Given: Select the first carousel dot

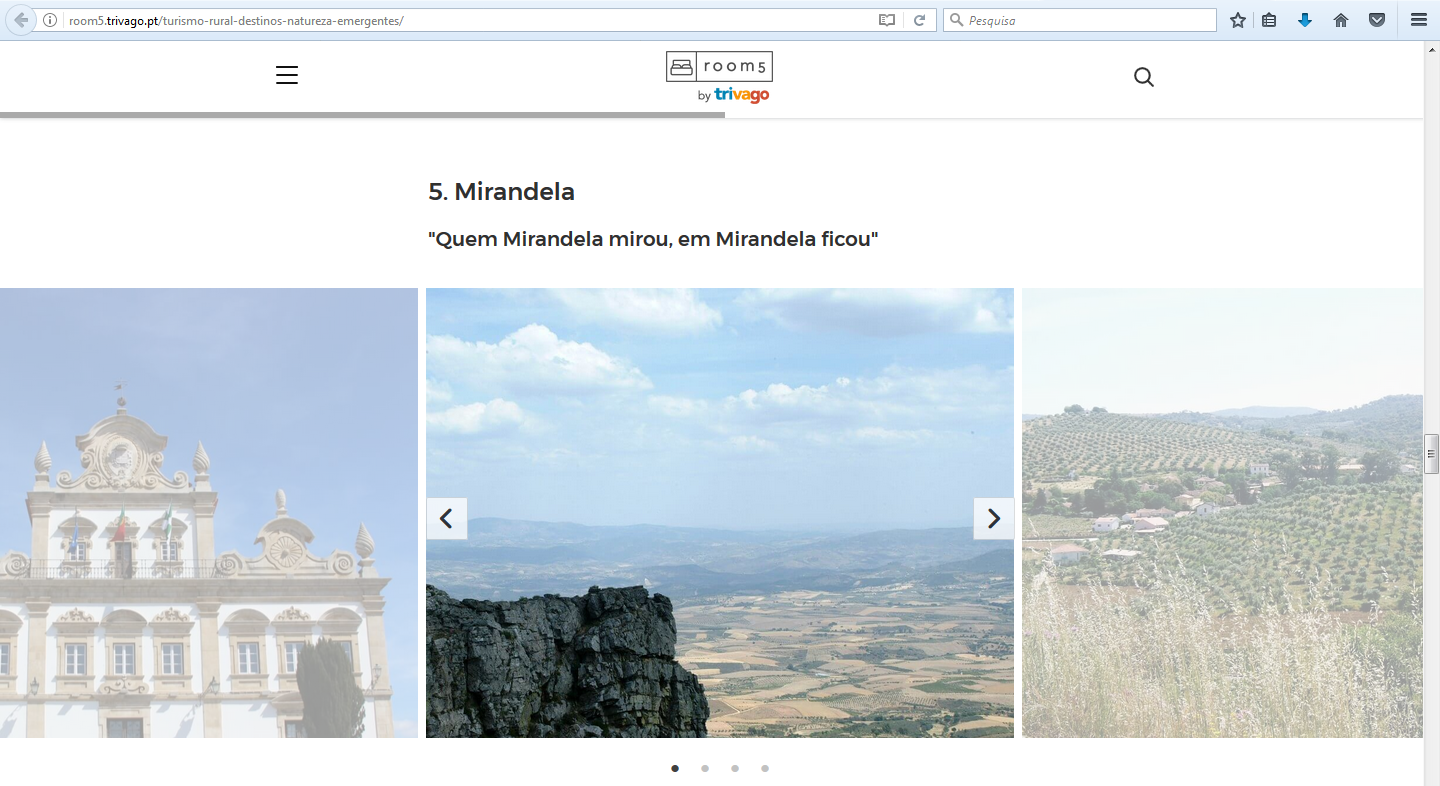Looking at the screenshot, I should point(675,768).
